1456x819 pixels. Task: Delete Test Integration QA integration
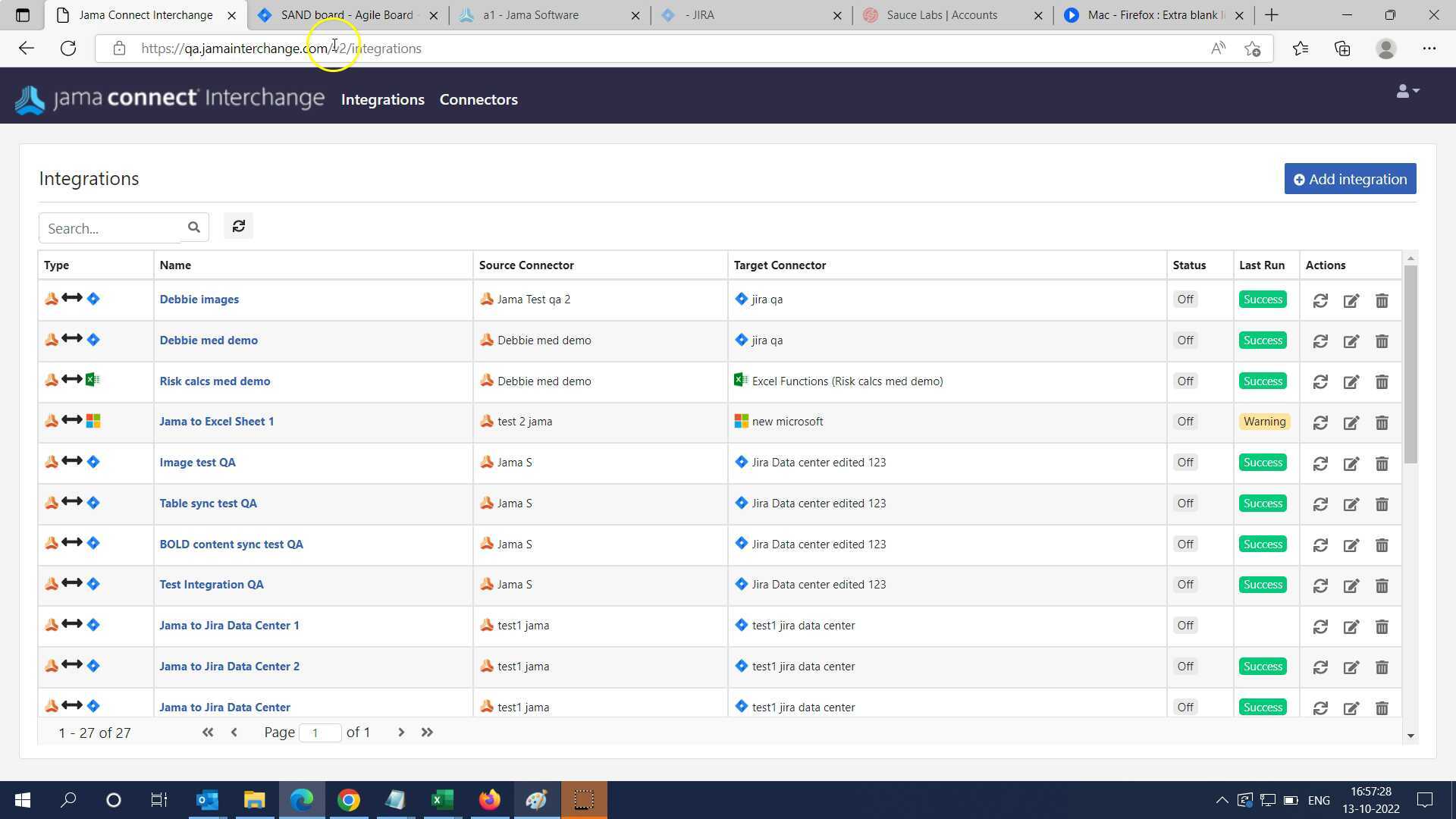point(1382,585)
